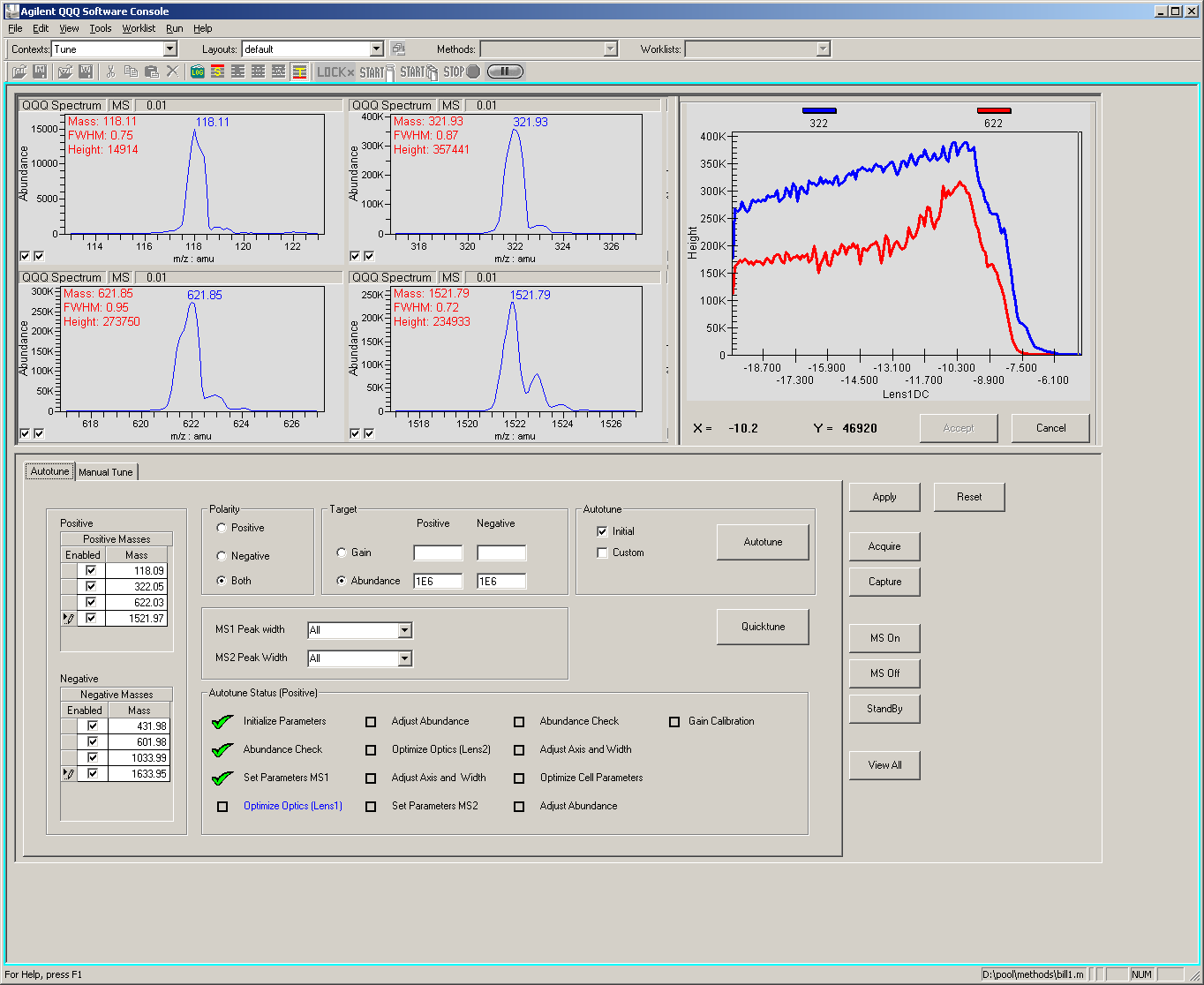
Task: Click the layout icon left of red T icon
Action: click(279, 71)
